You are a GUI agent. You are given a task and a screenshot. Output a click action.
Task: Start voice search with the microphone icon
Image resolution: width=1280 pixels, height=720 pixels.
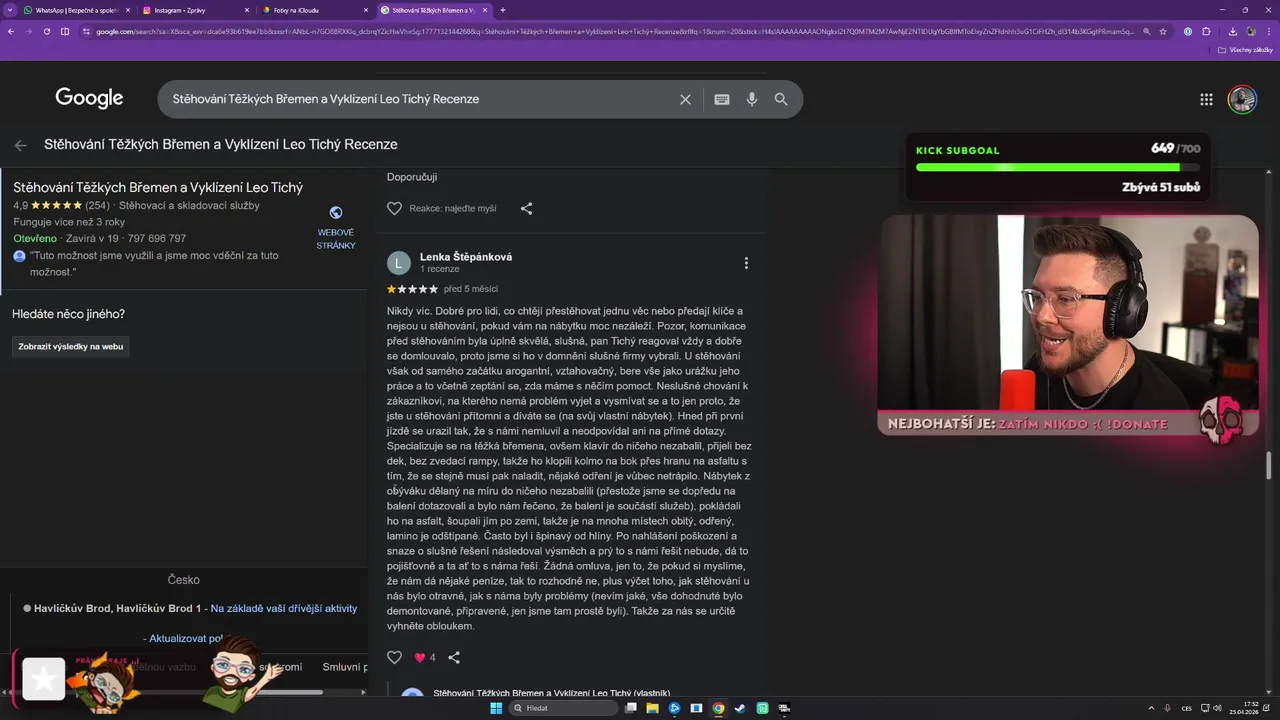[x=752, y=99]
